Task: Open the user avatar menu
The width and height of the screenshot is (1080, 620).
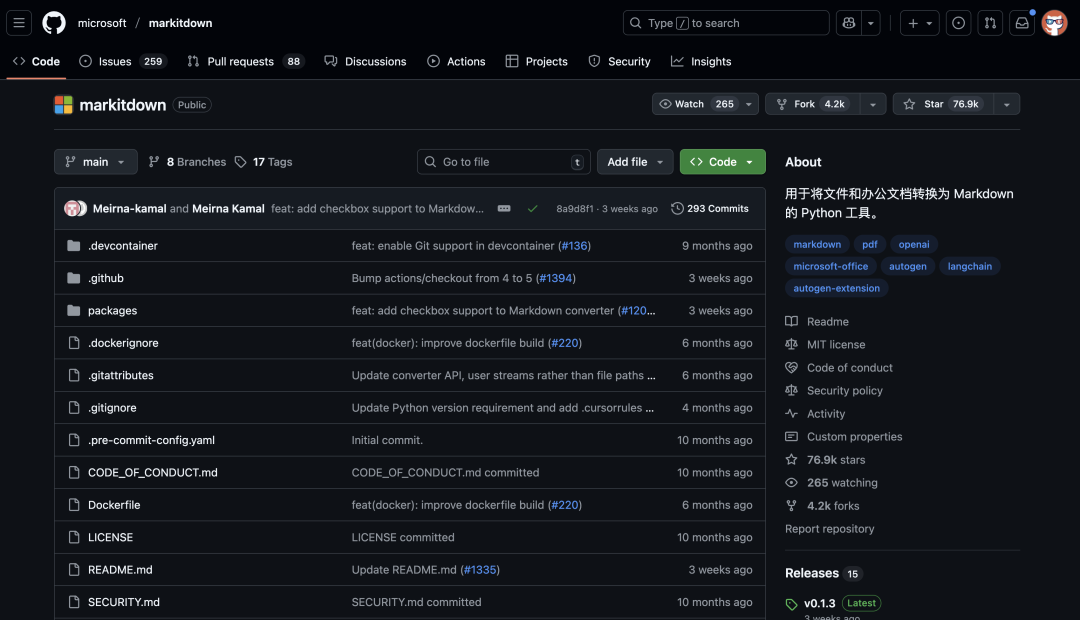Action: (1055, 23)
